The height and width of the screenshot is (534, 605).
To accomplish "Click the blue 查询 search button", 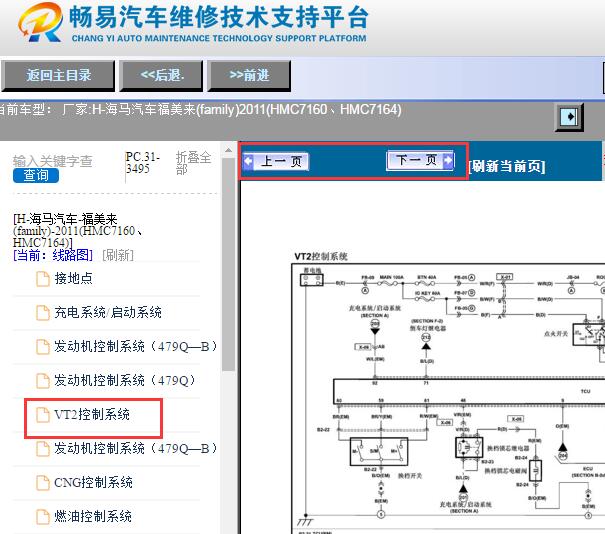I will [x=36, y=176].
